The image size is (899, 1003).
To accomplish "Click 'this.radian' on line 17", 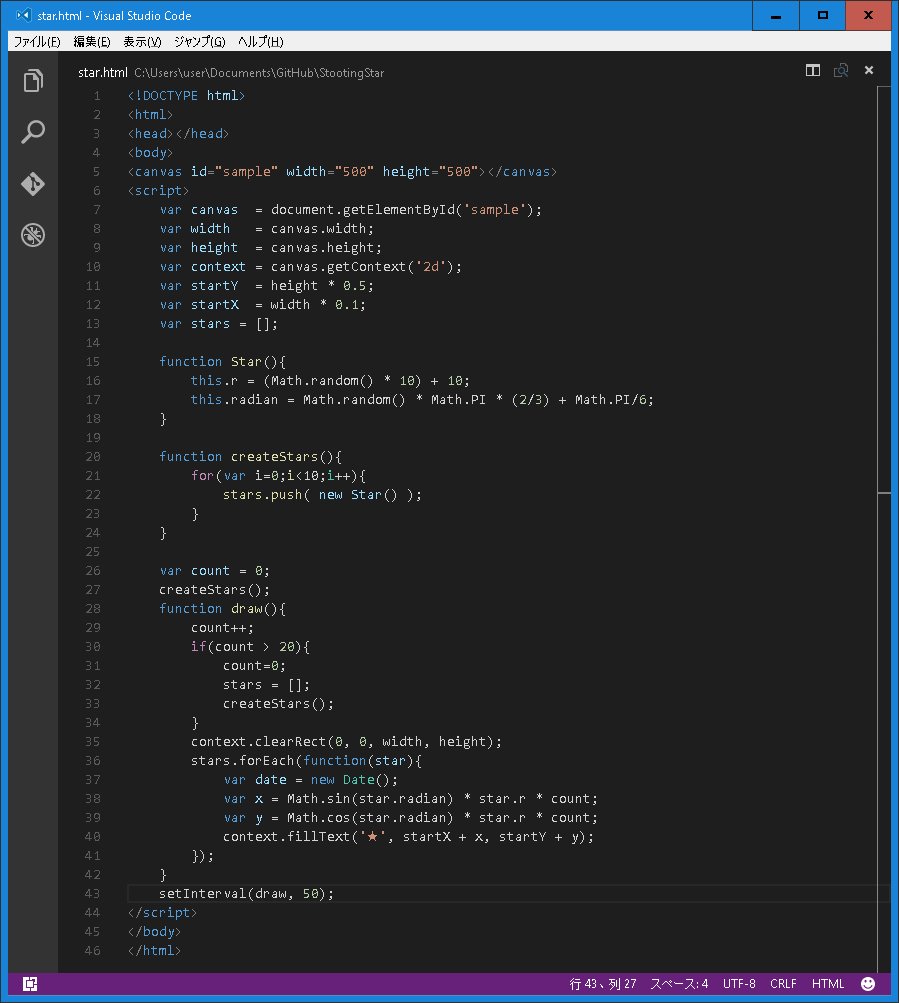I will click(234, 400).
